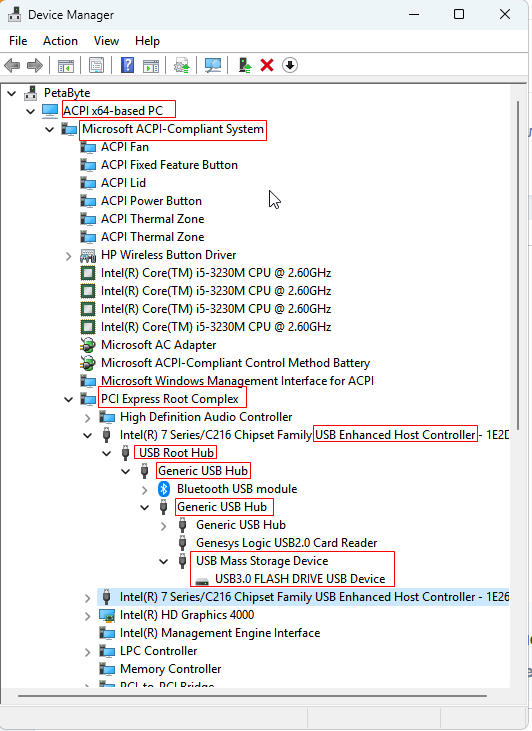
Task: Click Scan for hardware changes icon
Action: pyautogui.click(x=213, y=65)
